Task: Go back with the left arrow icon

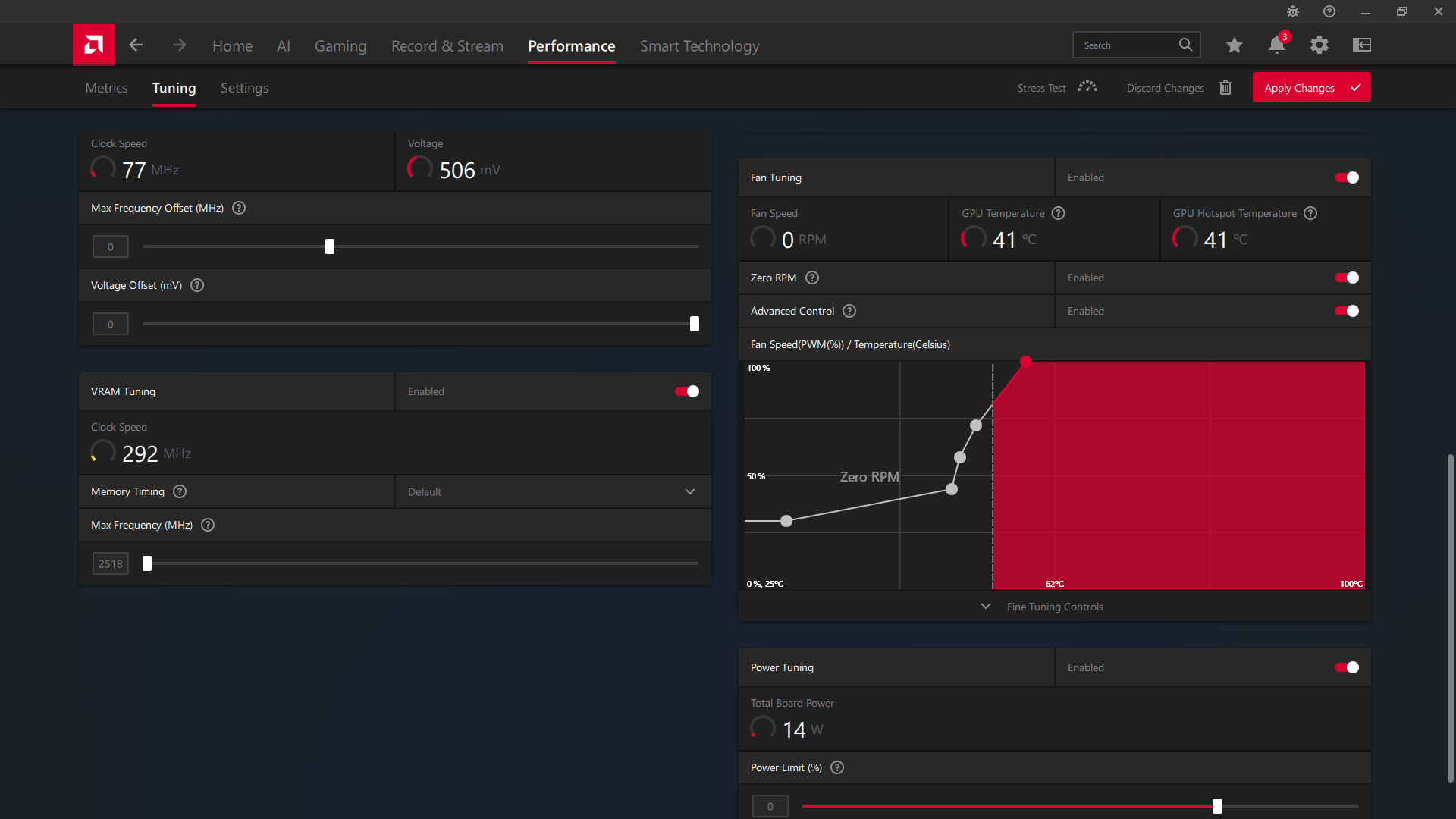Action: 136,45
